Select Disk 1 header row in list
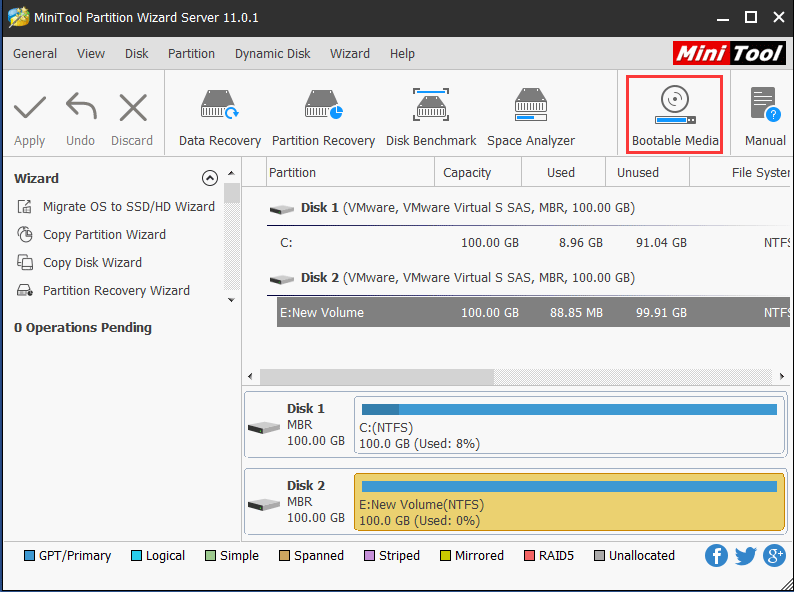This screenshot has height=592, width=794. coord(528,208)
